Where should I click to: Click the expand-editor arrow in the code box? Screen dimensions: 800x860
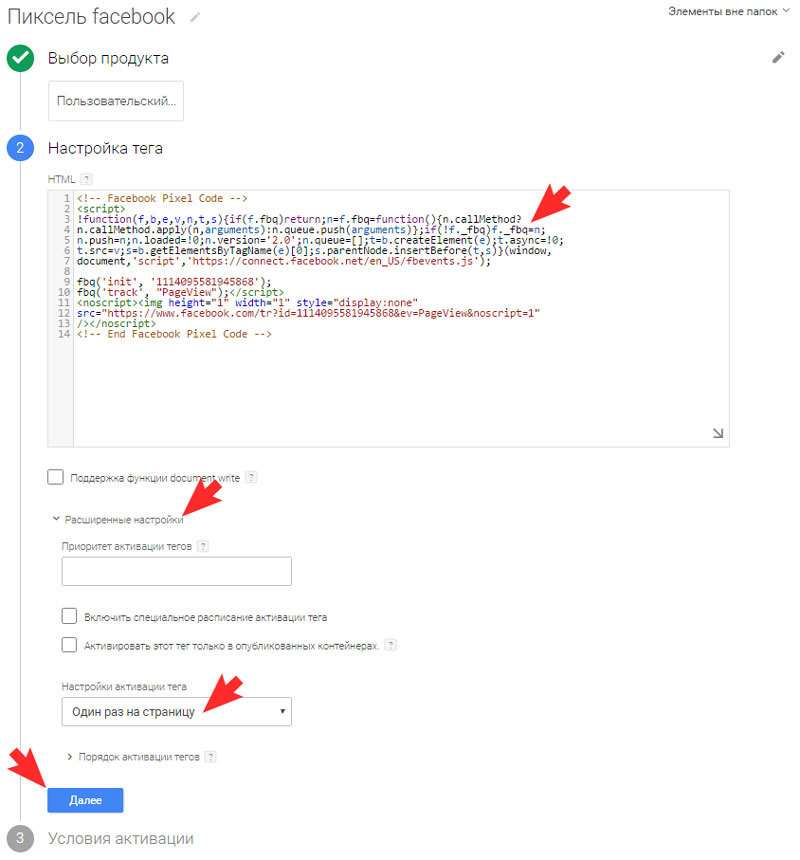pyautogui.click(x=718, y=433)
